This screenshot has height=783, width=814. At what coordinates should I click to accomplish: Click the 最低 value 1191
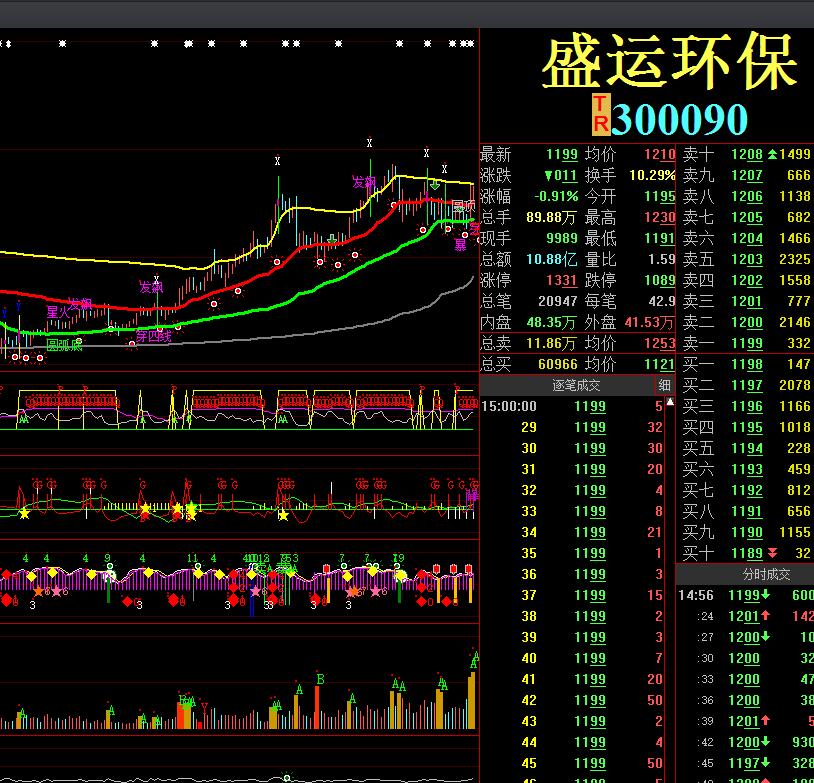coord(659,238)
